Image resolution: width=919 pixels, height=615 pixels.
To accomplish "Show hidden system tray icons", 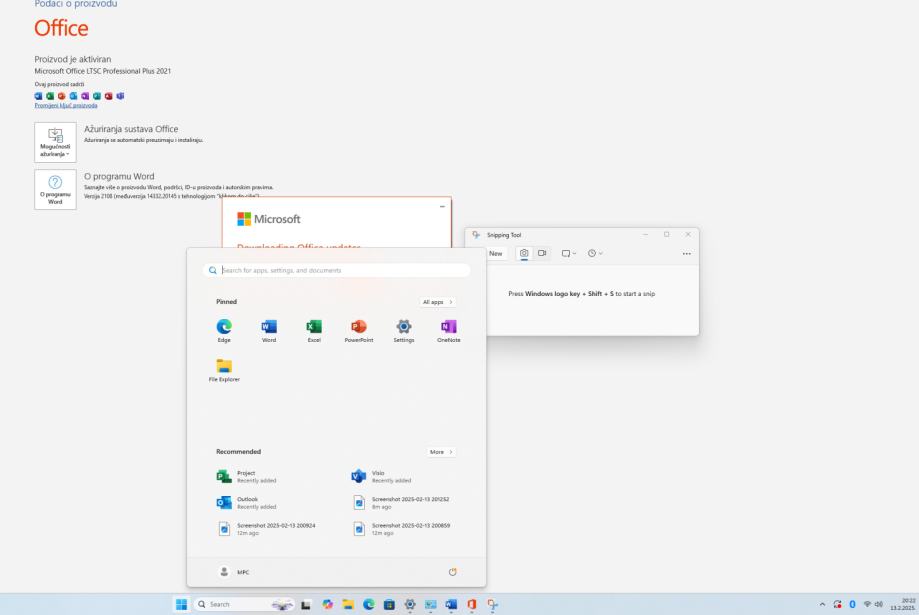I will click(822, 604).
